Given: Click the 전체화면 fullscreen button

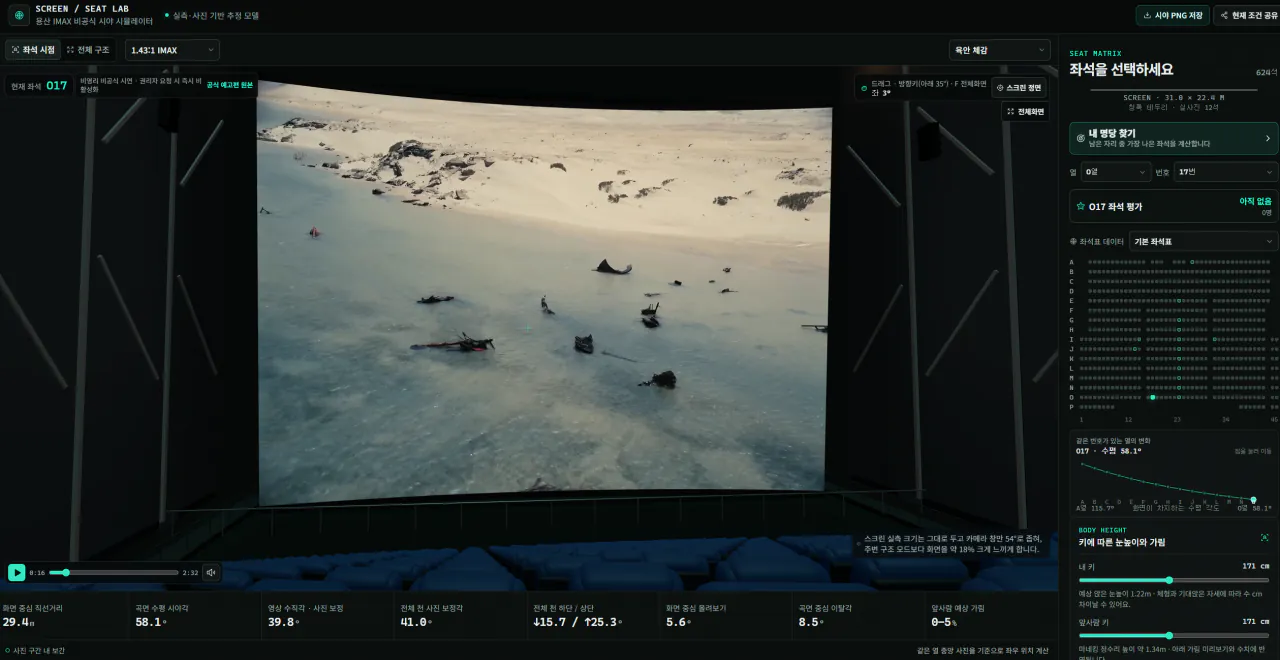Looking at the screenshot, I should pos(1024,112).
